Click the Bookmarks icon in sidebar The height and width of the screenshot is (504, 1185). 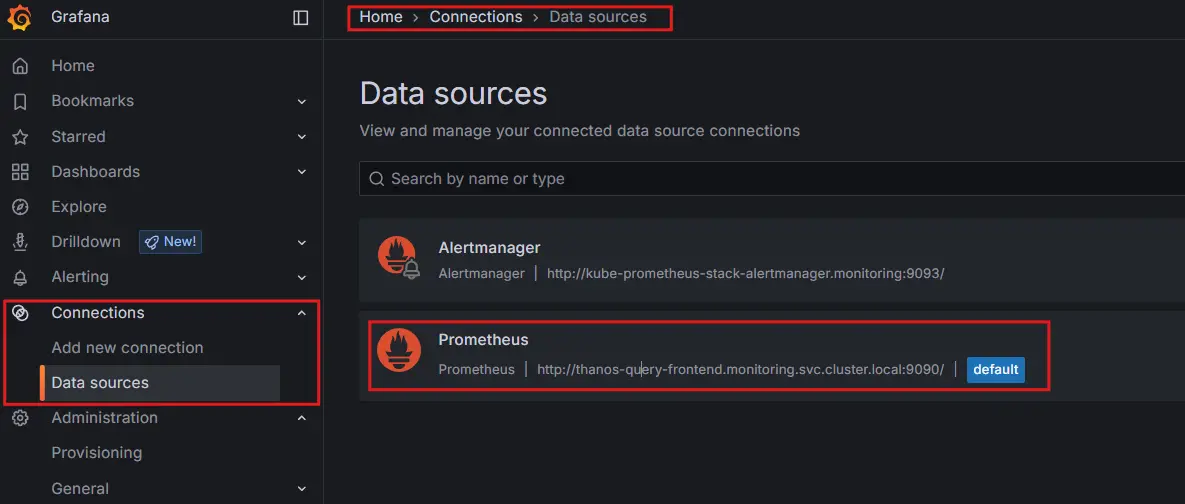20,101
